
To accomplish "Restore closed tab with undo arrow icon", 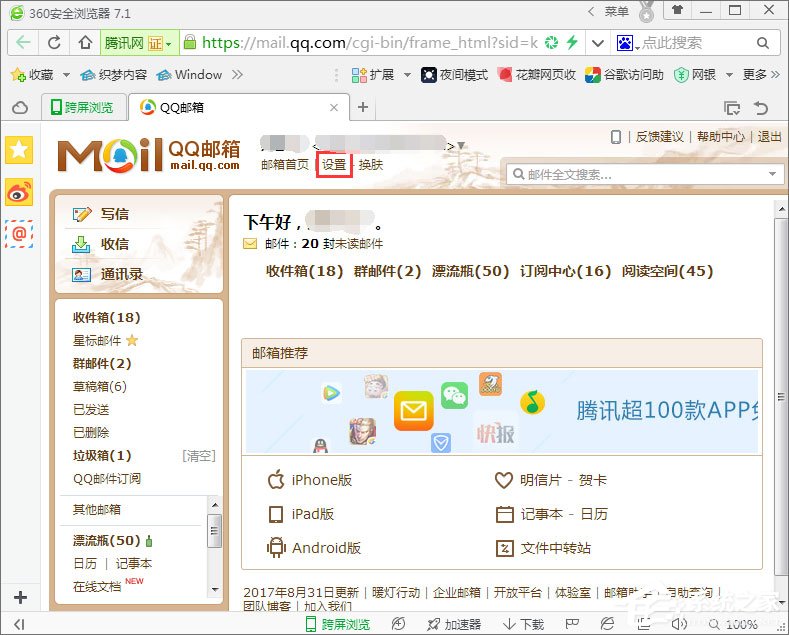I will (760, 108).
